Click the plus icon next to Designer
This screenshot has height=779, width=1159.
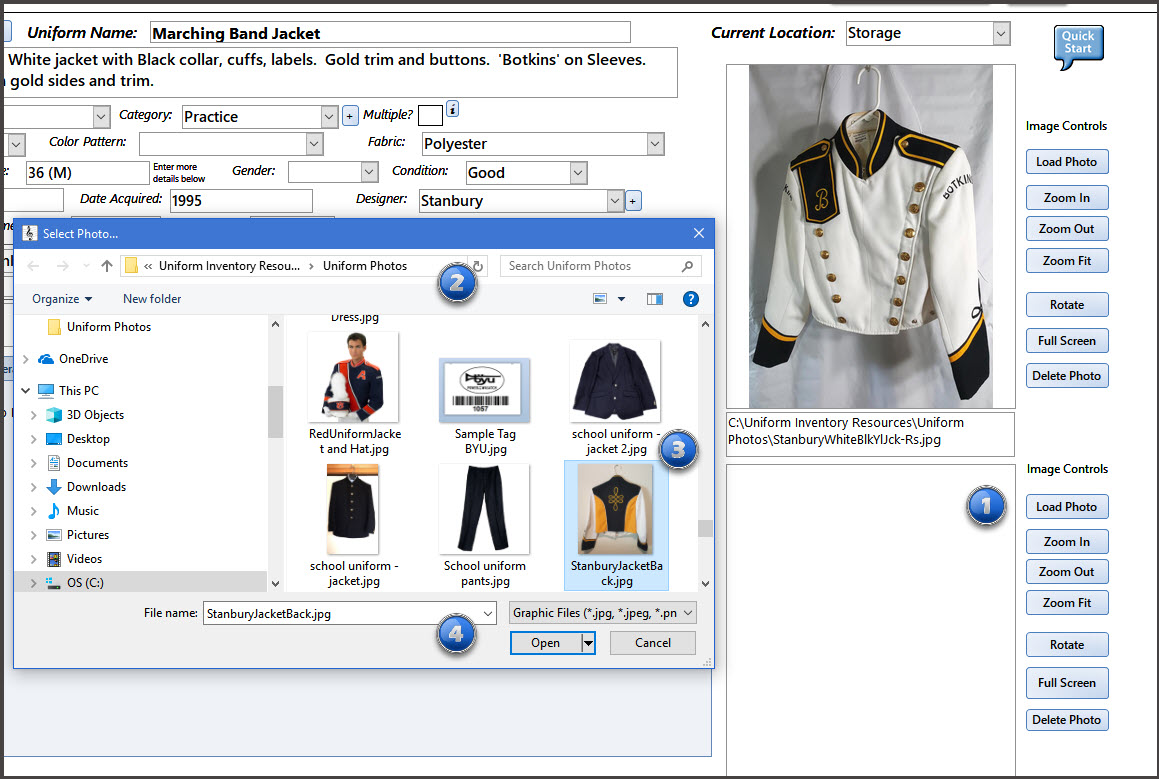633,201
